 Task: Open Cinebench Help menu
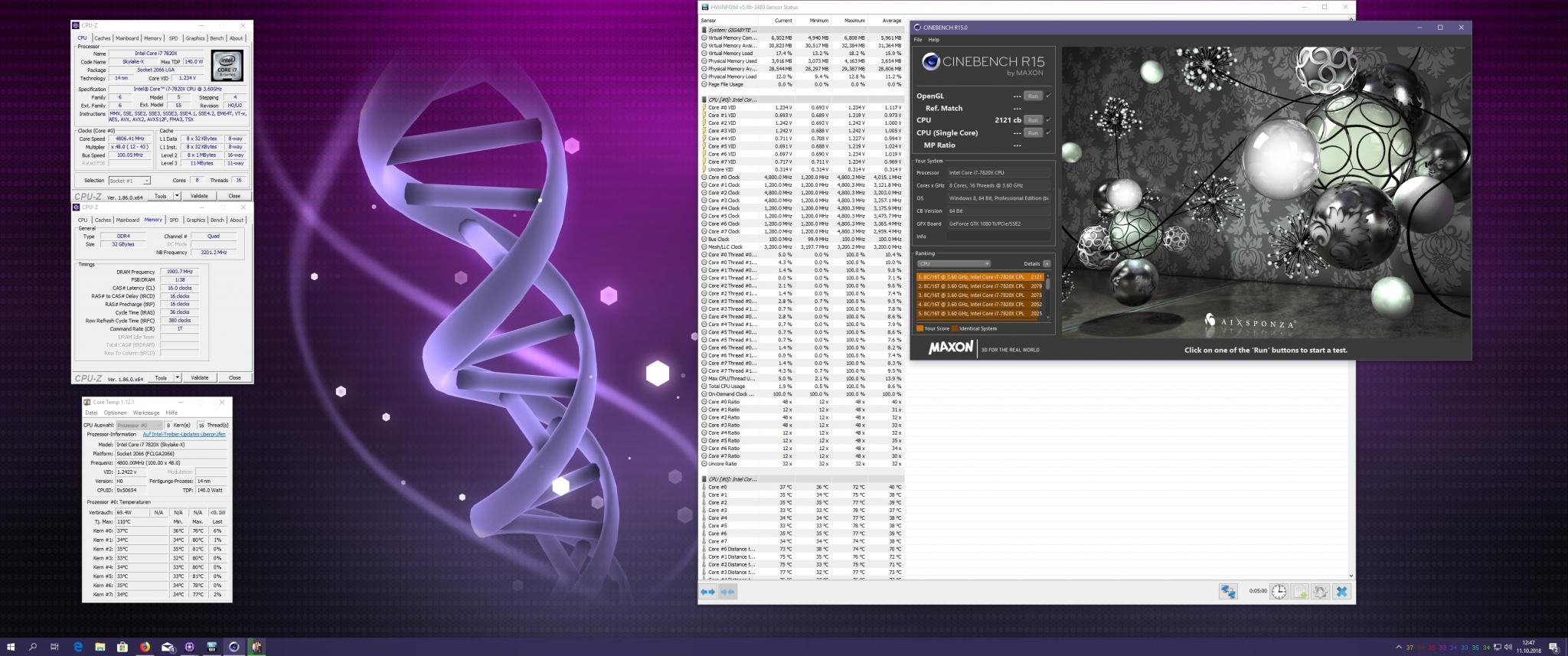(x=934, y=40)
